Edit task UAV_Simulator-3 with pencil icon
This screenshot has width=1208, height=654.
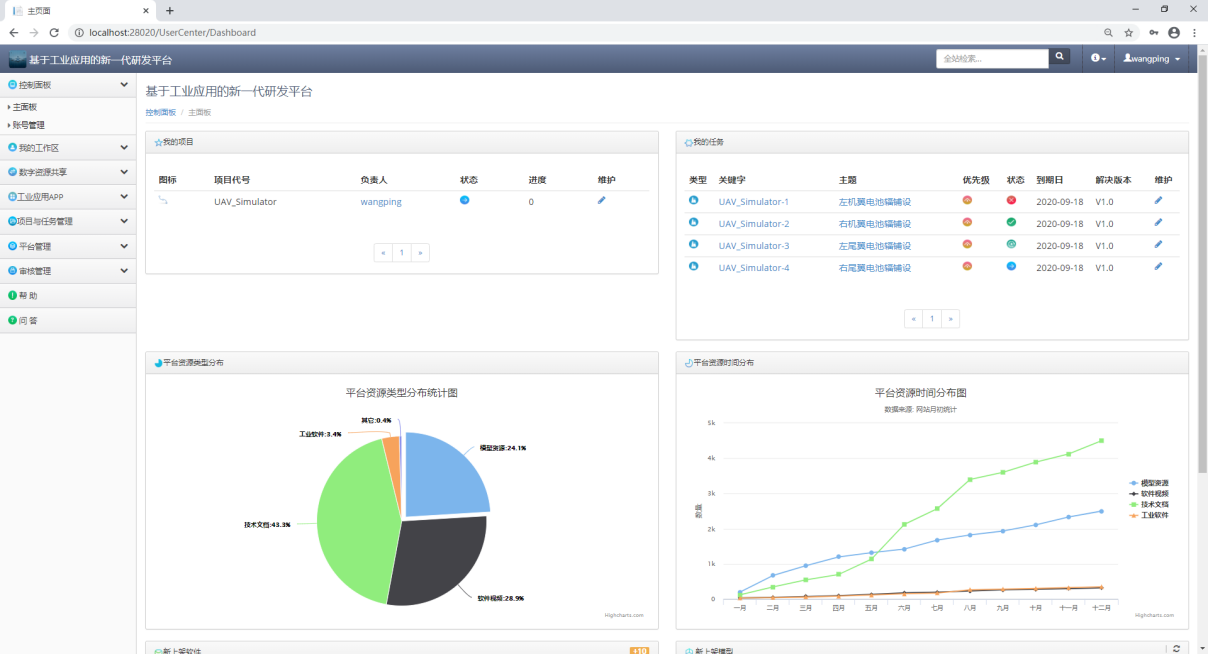pyautogui.click(x=1159, y=245)
